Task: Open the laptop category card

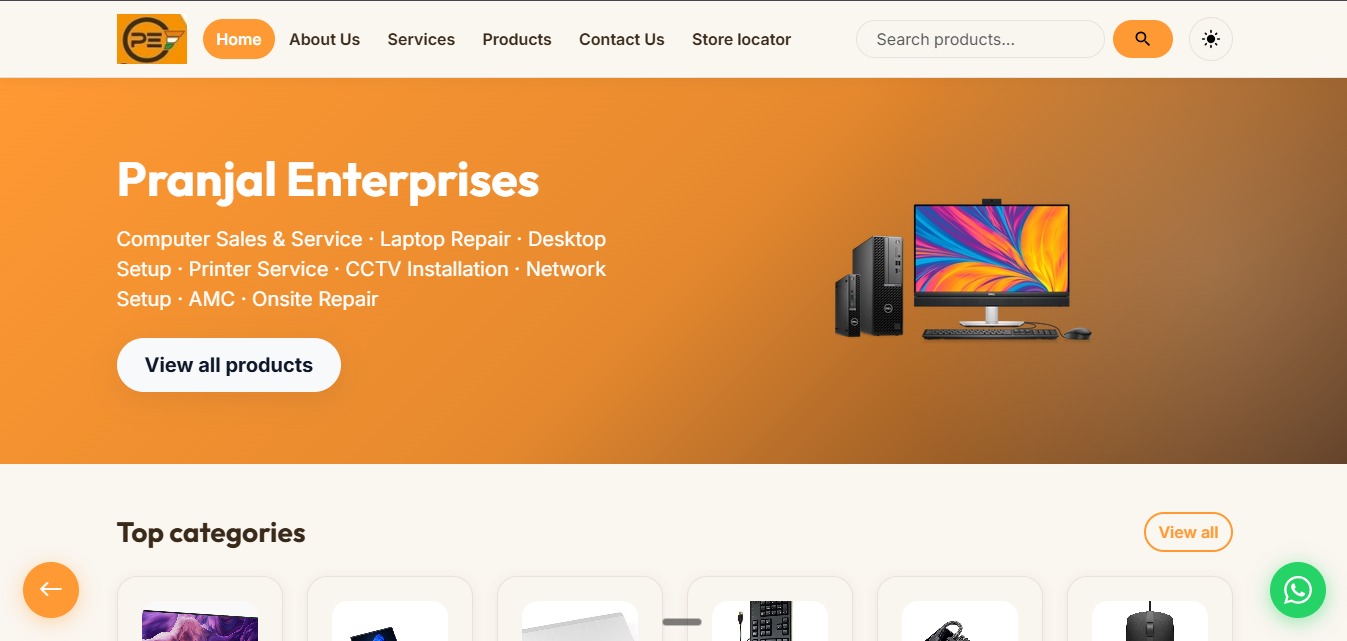Action: pyautogui.click(x=390, y=609)
